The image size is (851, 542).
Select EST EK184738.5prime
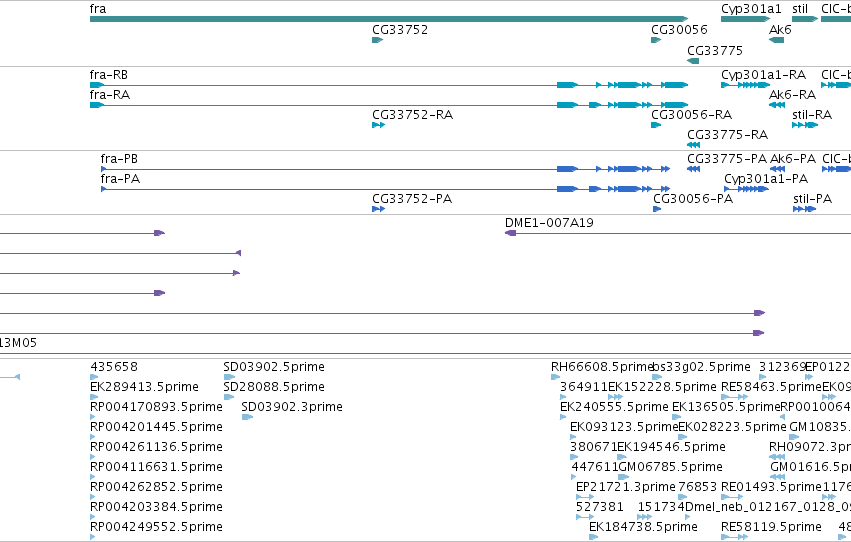click(x=643, y=527)
